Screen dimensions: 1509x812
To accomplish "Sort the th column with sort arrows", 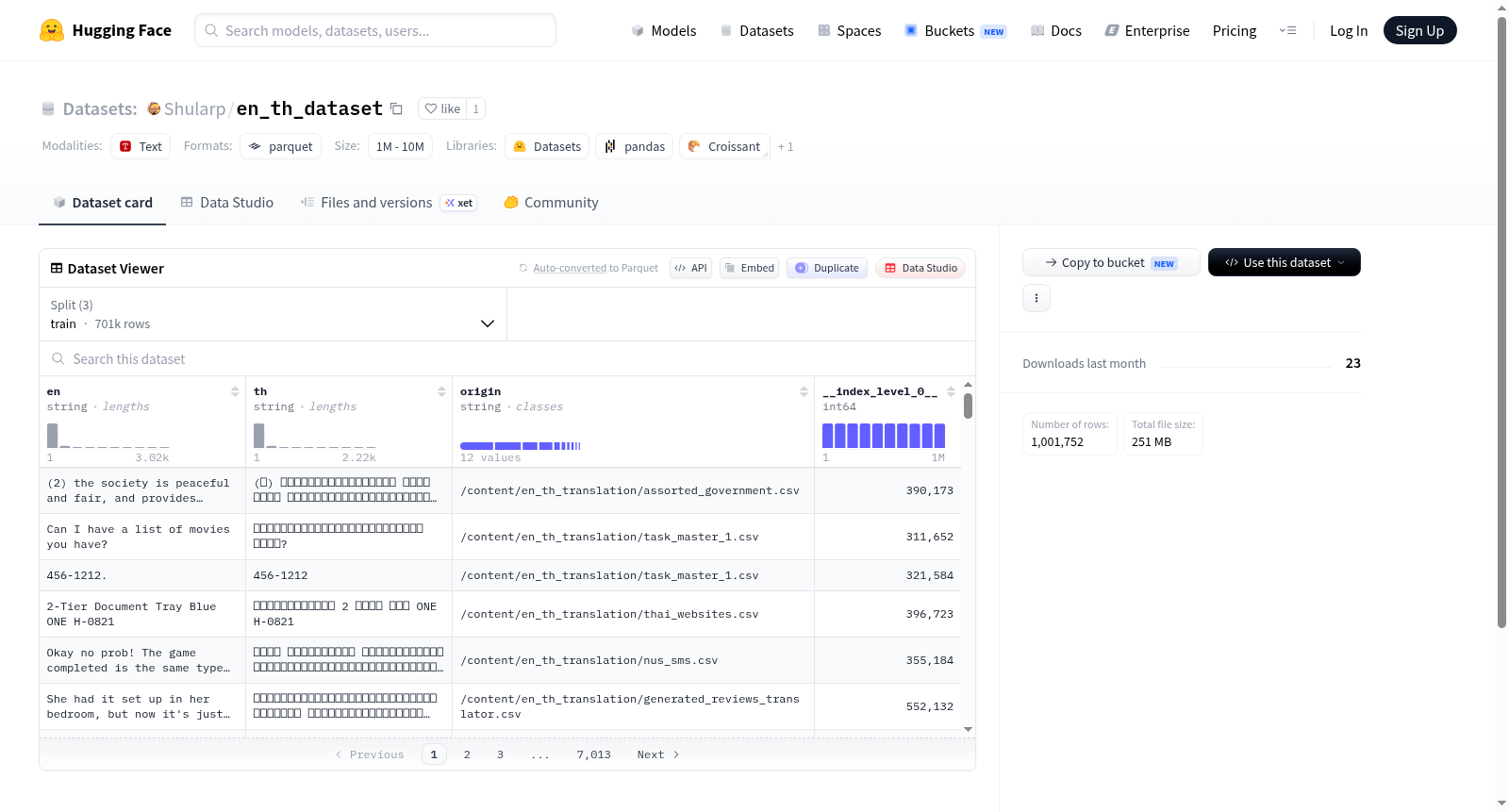I will coord(441,391).
